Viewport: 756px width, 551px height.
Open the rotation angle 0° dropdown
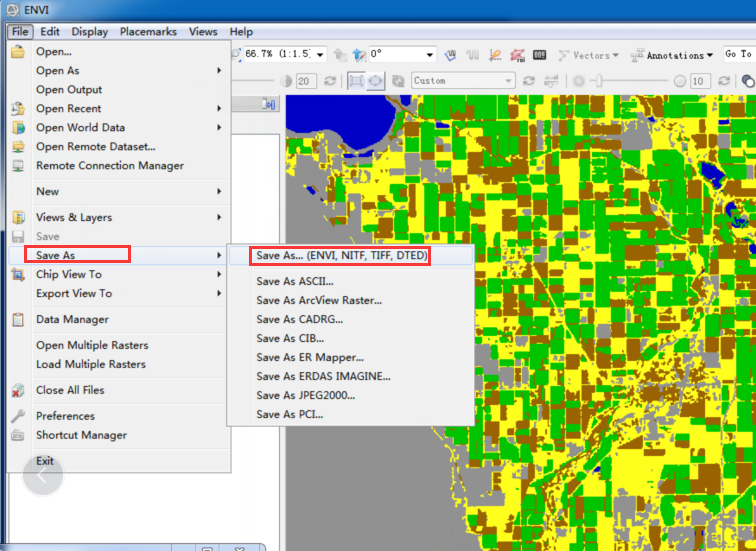click(429, 54)
